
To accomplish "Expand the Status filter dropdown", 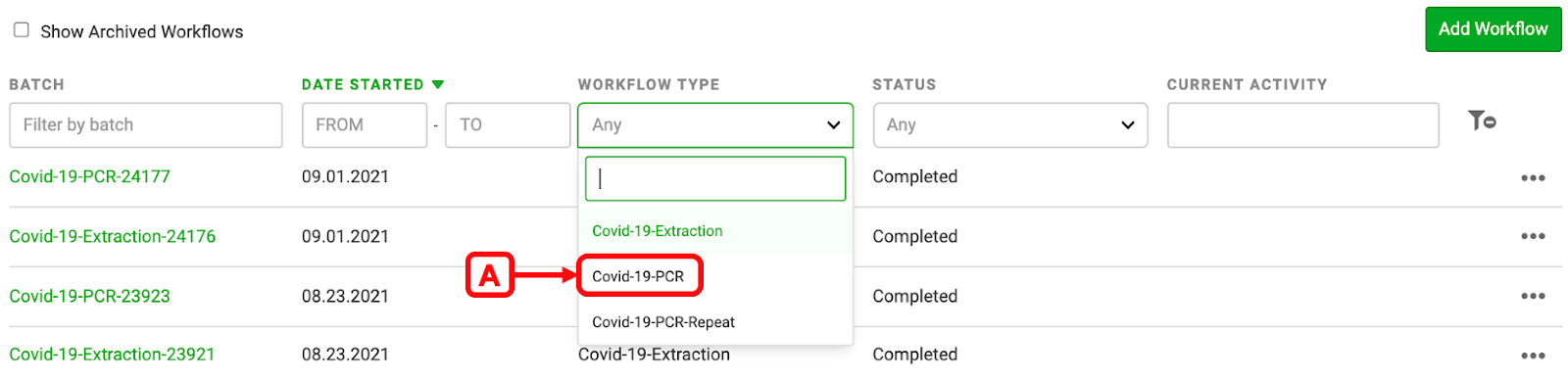I will [x=1009, y=125].
